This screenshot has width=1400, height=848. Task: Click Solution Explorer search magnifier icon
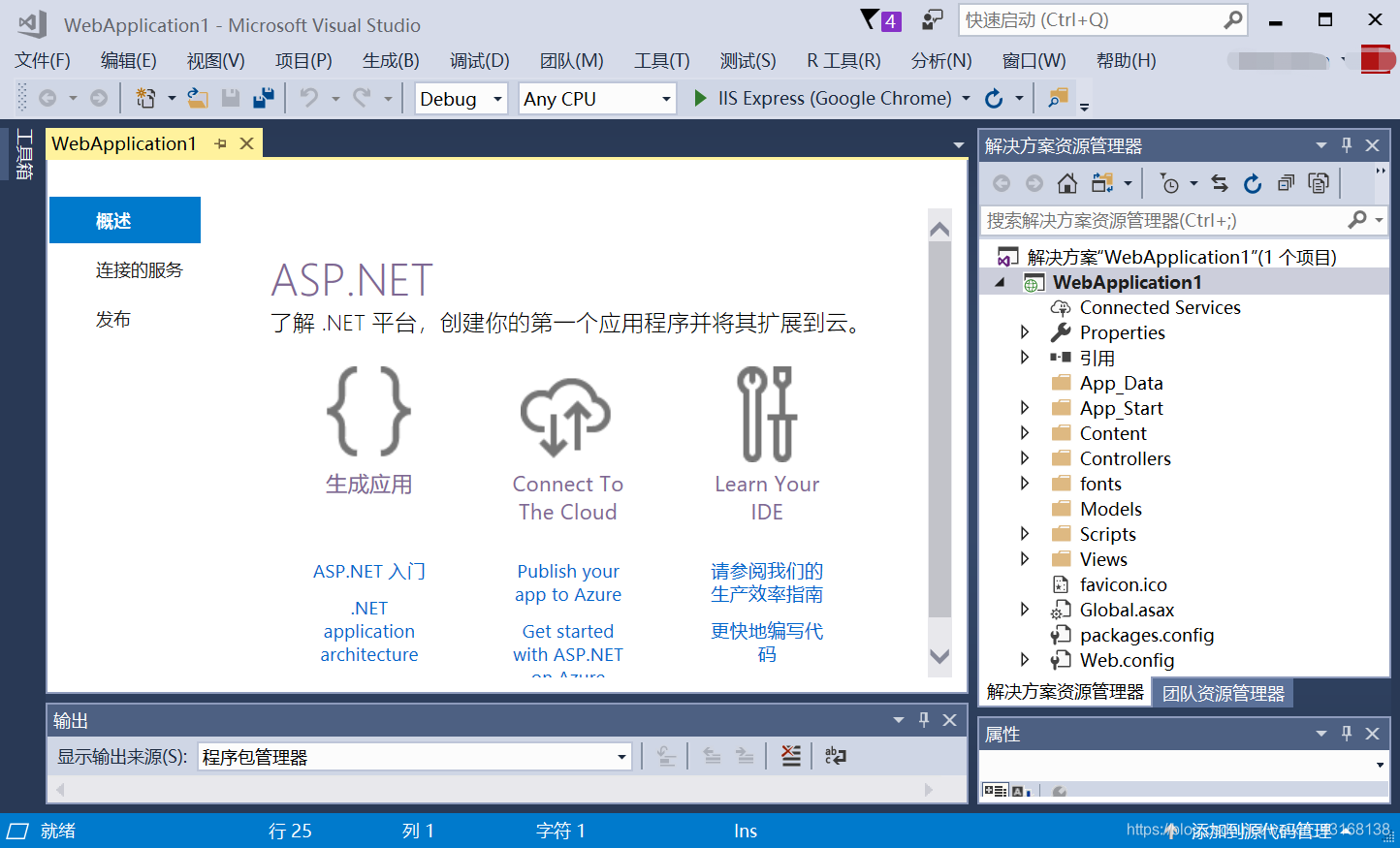(x=1357, y=220)
